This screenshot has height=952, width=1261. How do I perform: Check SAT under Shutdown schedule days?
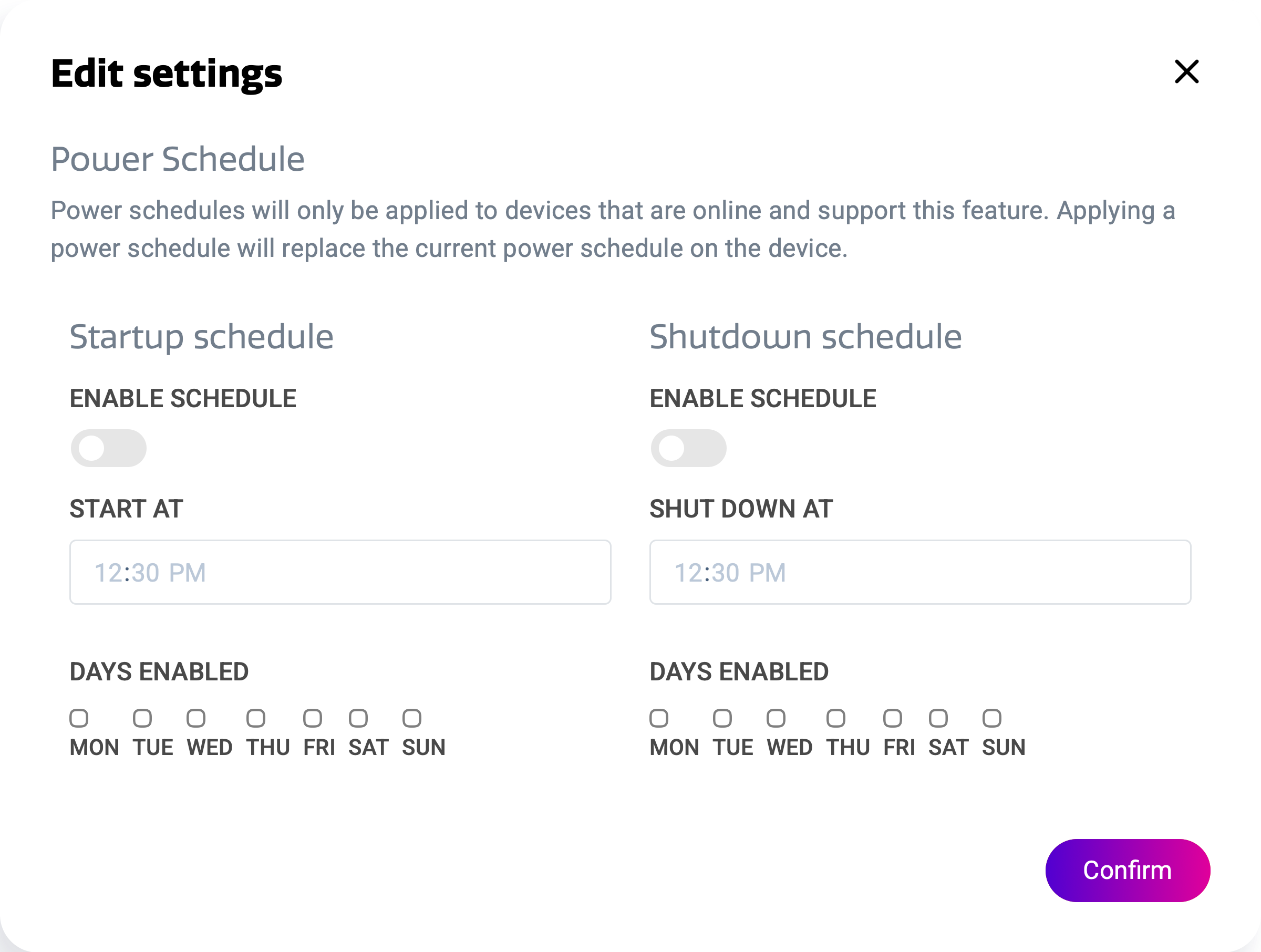click(x=938, y=718)
